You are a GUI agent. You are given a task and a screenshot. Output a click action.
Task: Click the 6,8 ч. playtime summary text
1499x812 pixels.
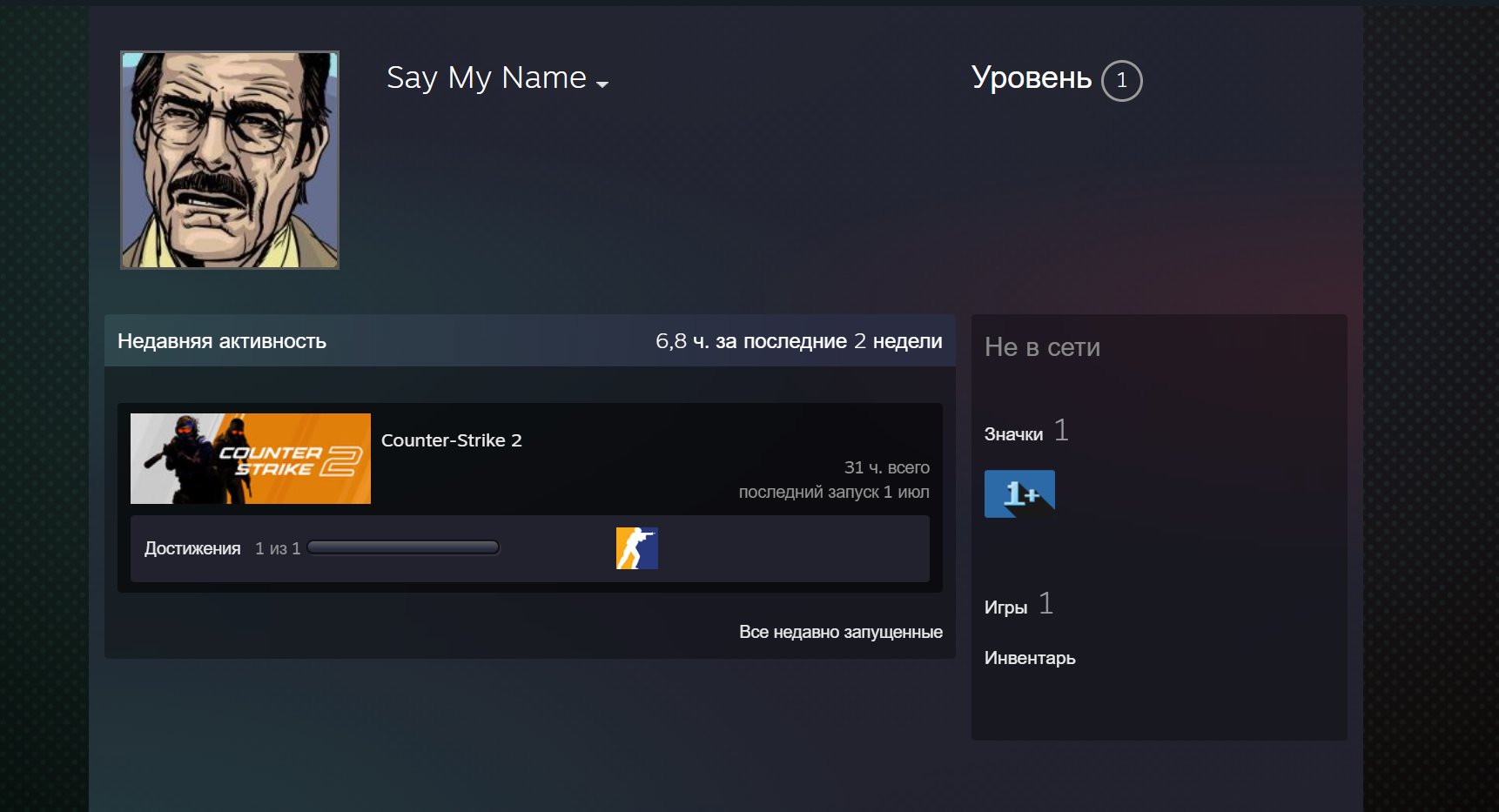pyautogui.click(x=799, y=341)
